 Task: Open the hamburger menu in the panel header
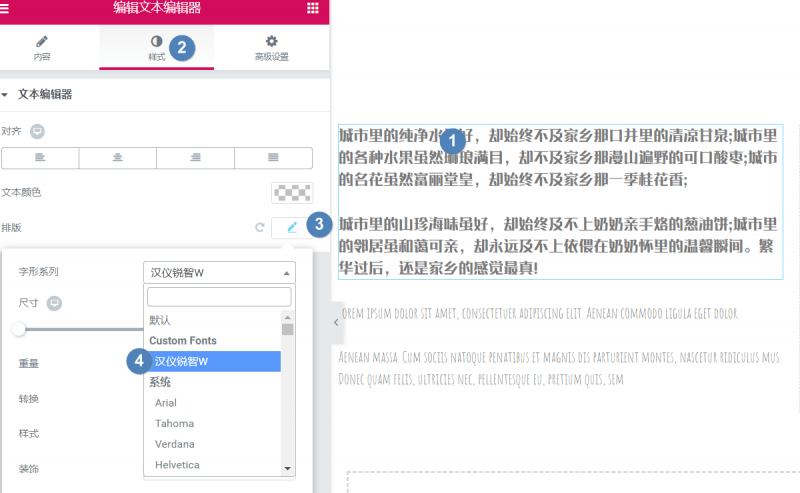click(x=4, y=8)
